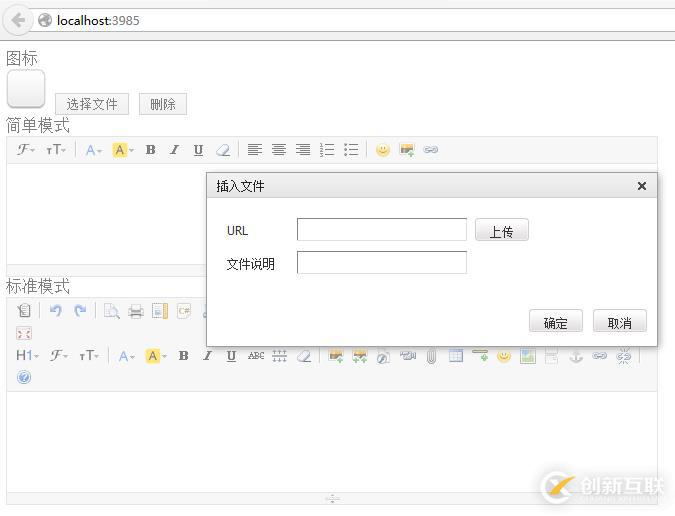The width and height of the screenshot is (675, 516).
Task: Click the 上传 upload button
Action: click(502, 230)
